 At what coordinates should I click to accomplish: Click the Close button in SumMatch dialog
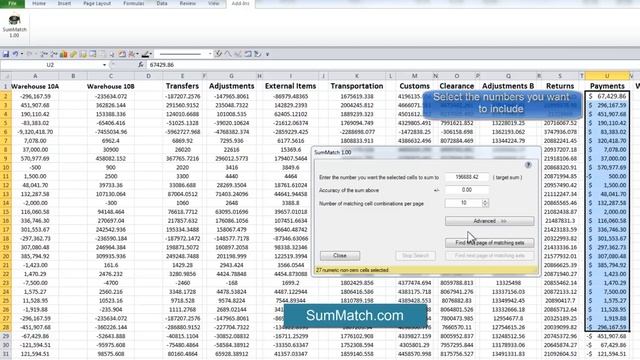point(340,256)
